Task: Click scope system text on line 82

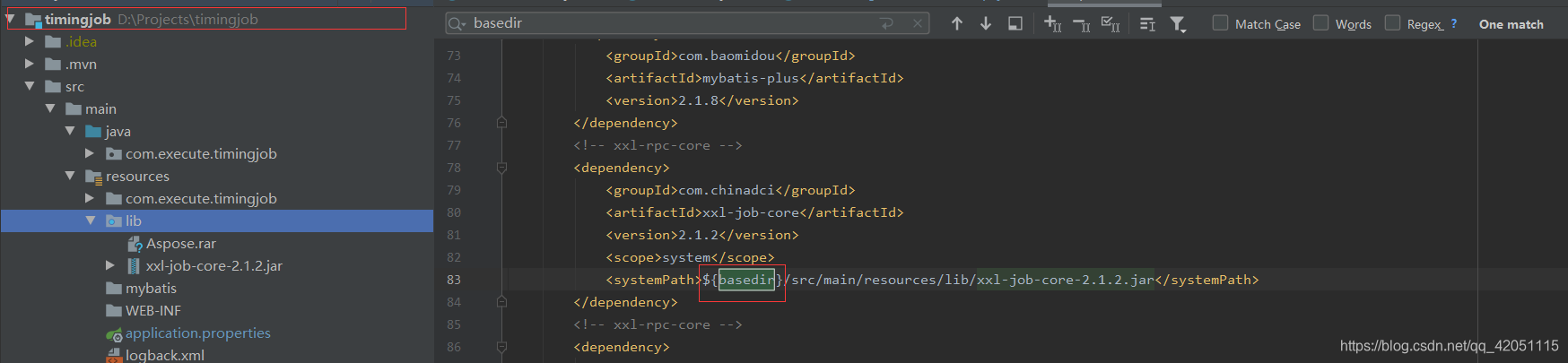Action: tap(686, 257)
